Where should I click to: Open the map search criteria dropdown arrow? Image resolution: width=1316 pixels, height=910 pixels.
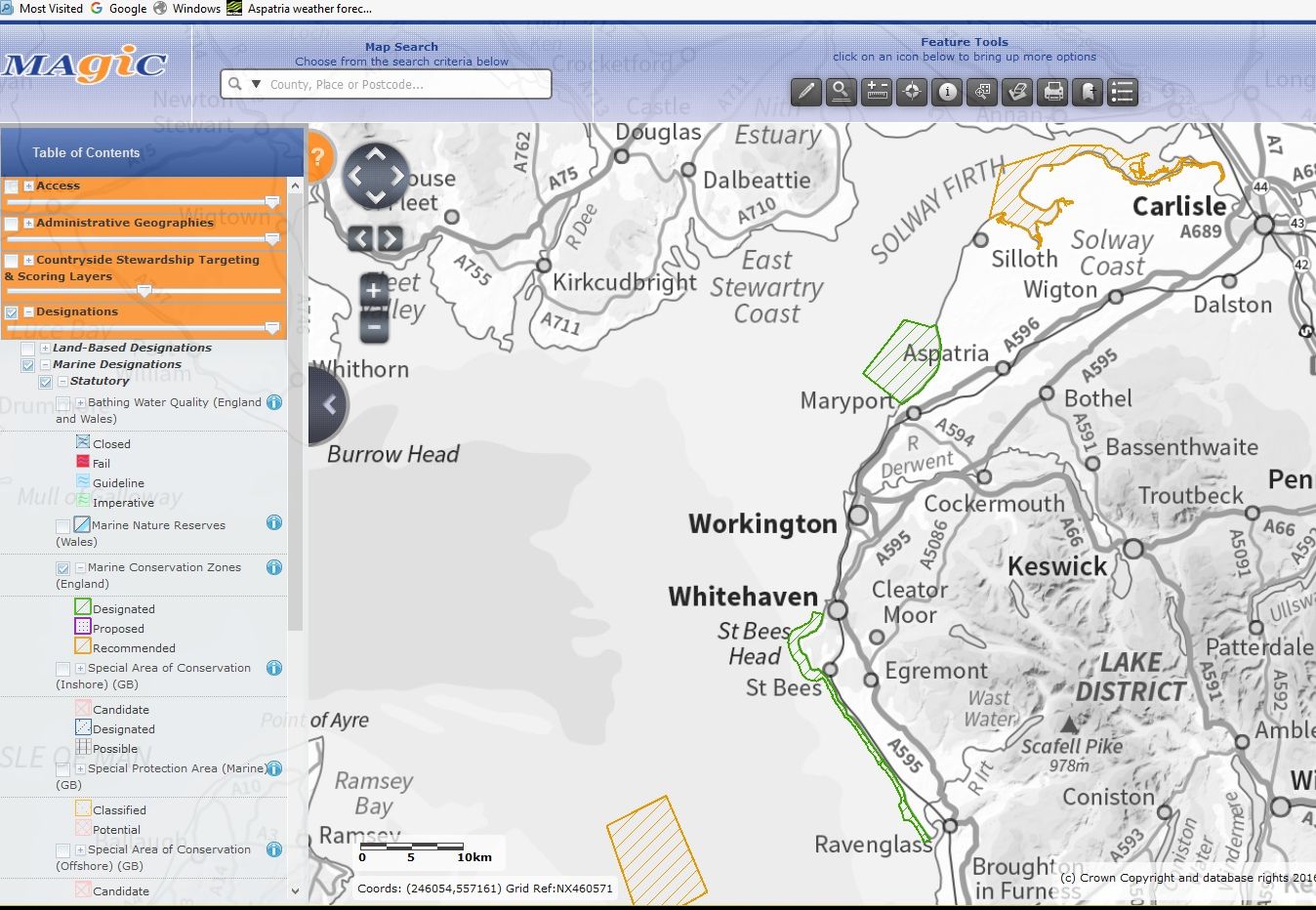pyautogui.click(x=256, y=85)
